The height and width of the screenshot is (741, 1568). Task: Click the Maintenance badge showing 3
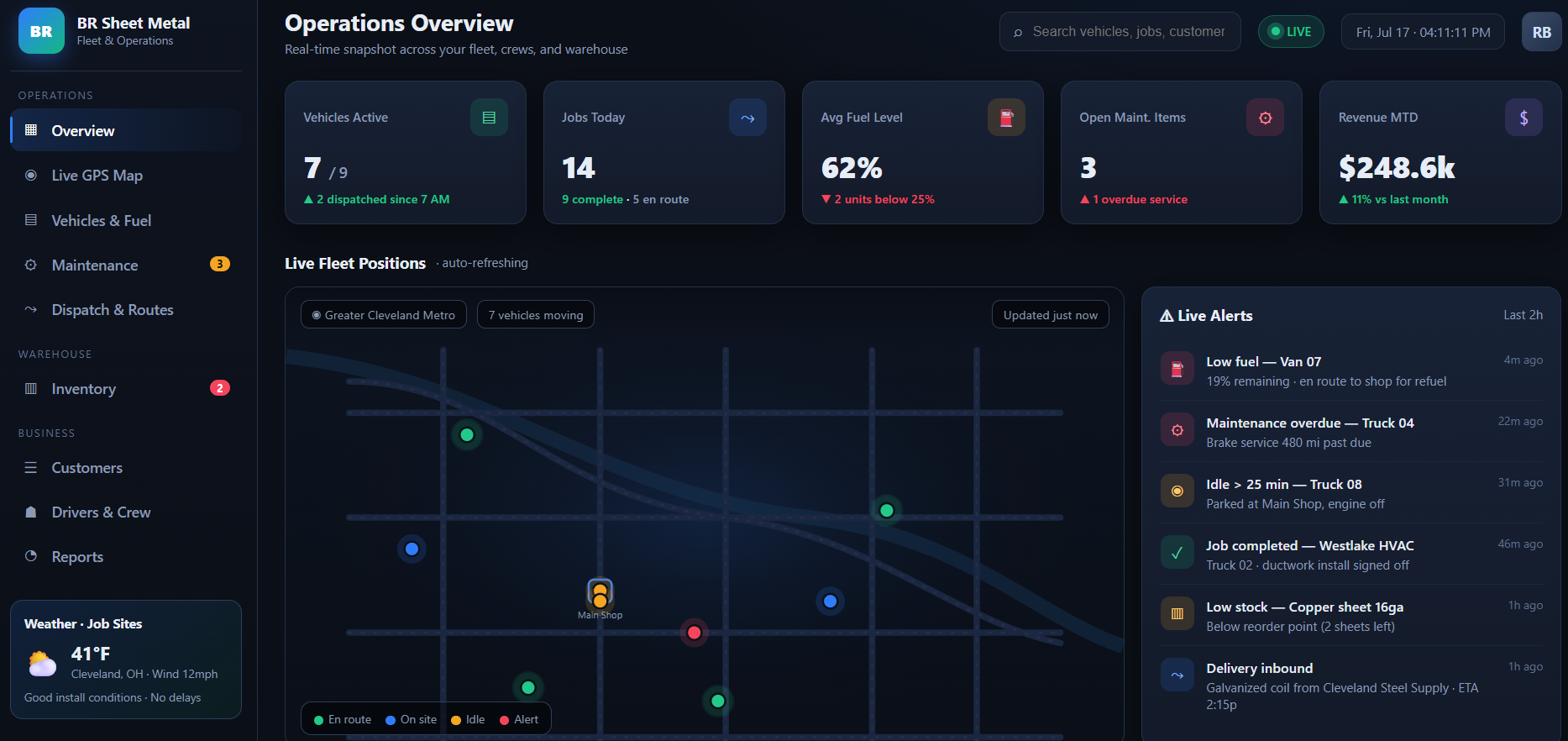point(219,264)
